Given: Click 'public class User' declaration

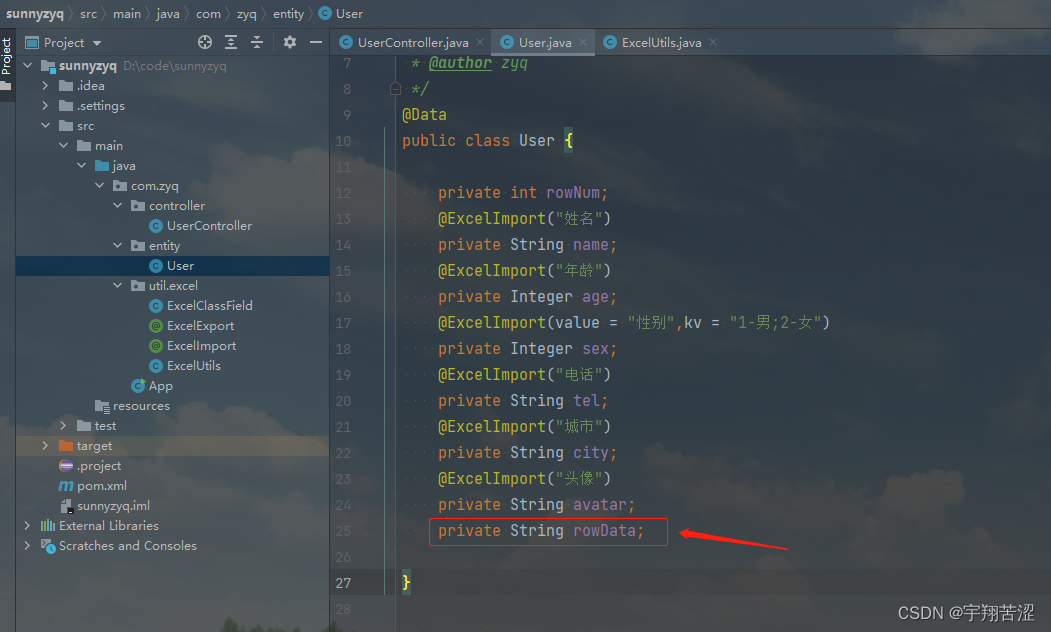Looking at the screenshot, I should (478, 141).
